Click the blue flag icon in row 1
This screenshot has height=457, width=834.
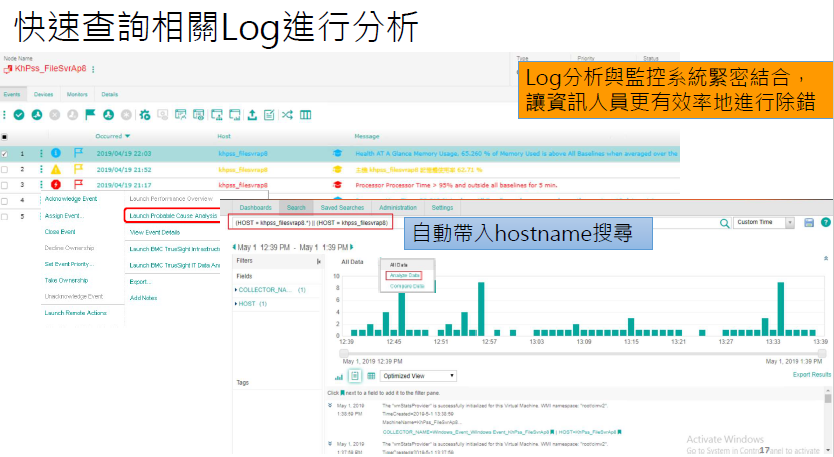click(78, 153)
